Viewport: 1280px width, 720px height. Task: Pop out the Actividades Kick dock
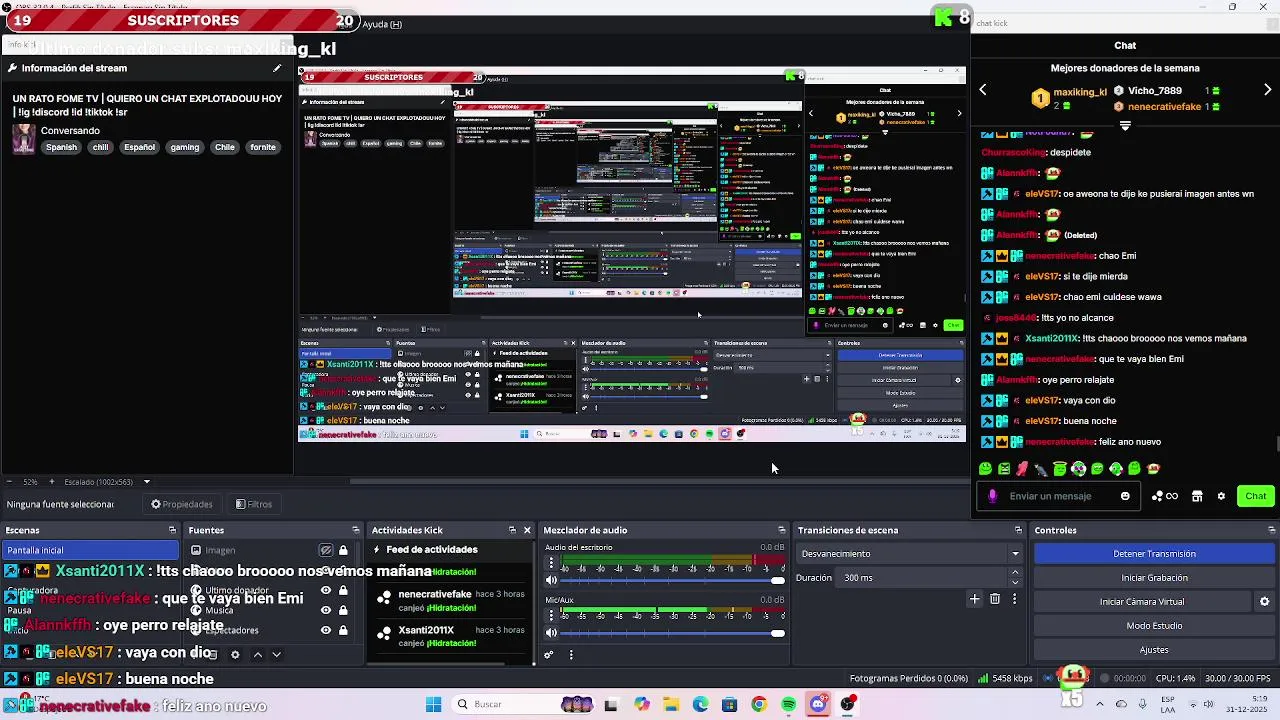(512, 530)
